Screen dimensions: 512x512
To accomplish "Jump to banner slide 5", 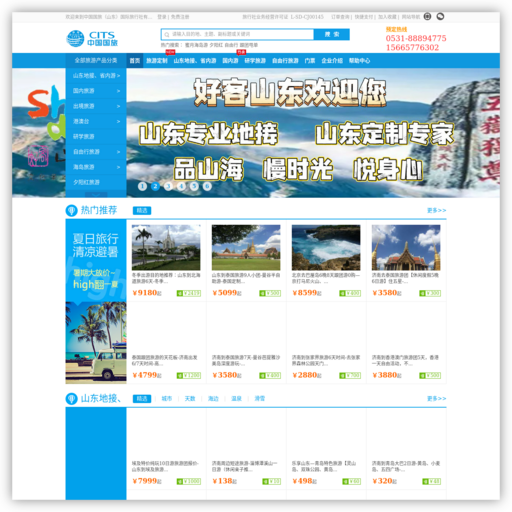I will click(194, 186).
